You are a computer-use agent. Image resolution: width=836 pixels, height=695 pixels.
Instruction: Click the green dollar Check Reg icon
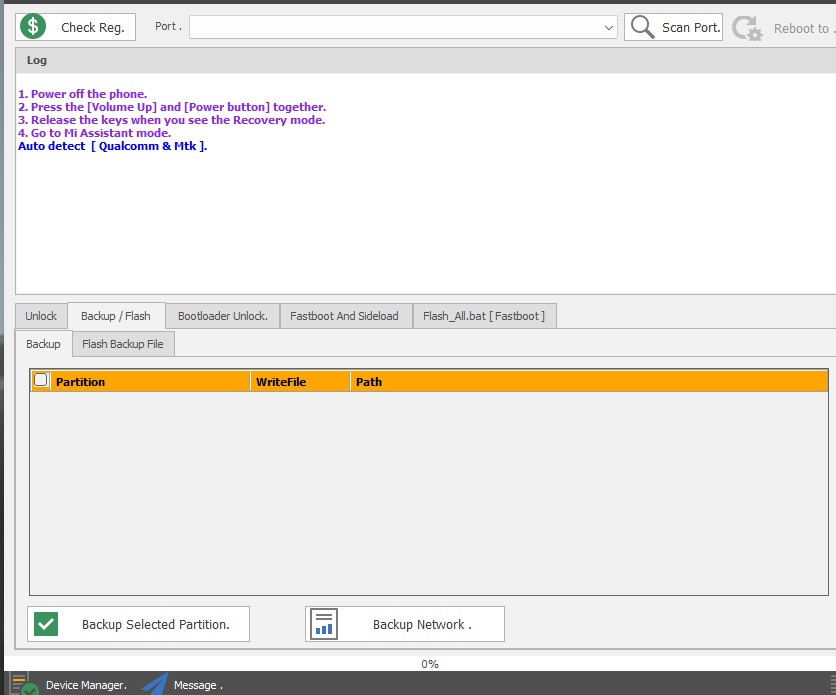point(32,26)
